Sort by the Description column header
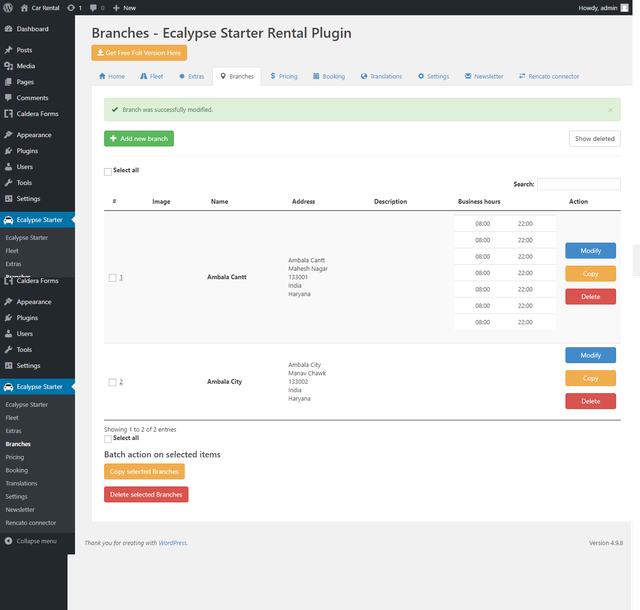This screenshot has height=610, width=640. pos(390,201)
